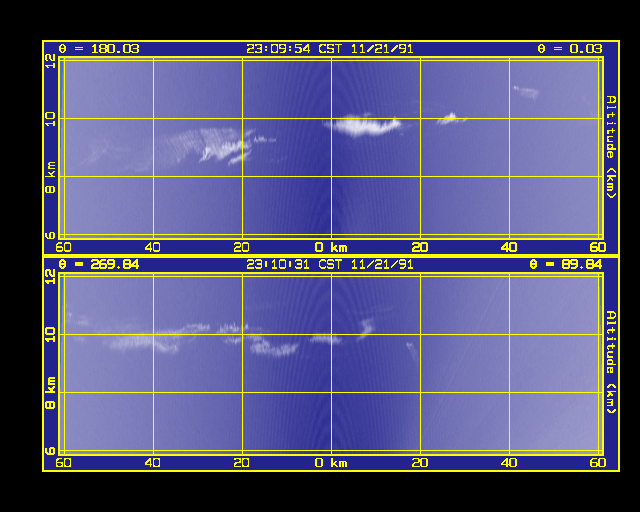Click the 20 label left of center, lower plot
640x512 pixels.
[242, 463]
